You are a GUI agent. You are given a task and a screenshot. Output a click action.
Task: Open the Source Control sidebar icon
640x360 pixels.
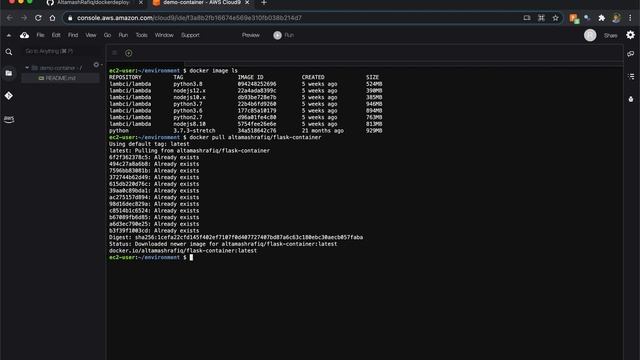[9, 96]
